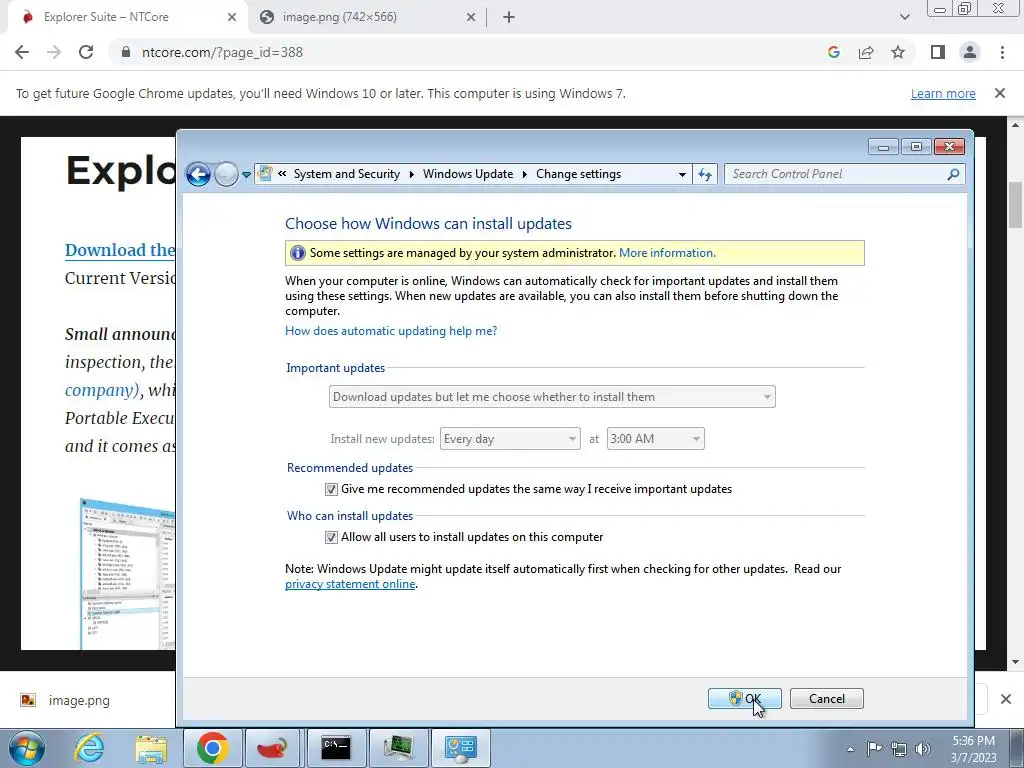Open Windows Explorer folder from taskbar
The image size is (1024, 768).
point(151,748)
